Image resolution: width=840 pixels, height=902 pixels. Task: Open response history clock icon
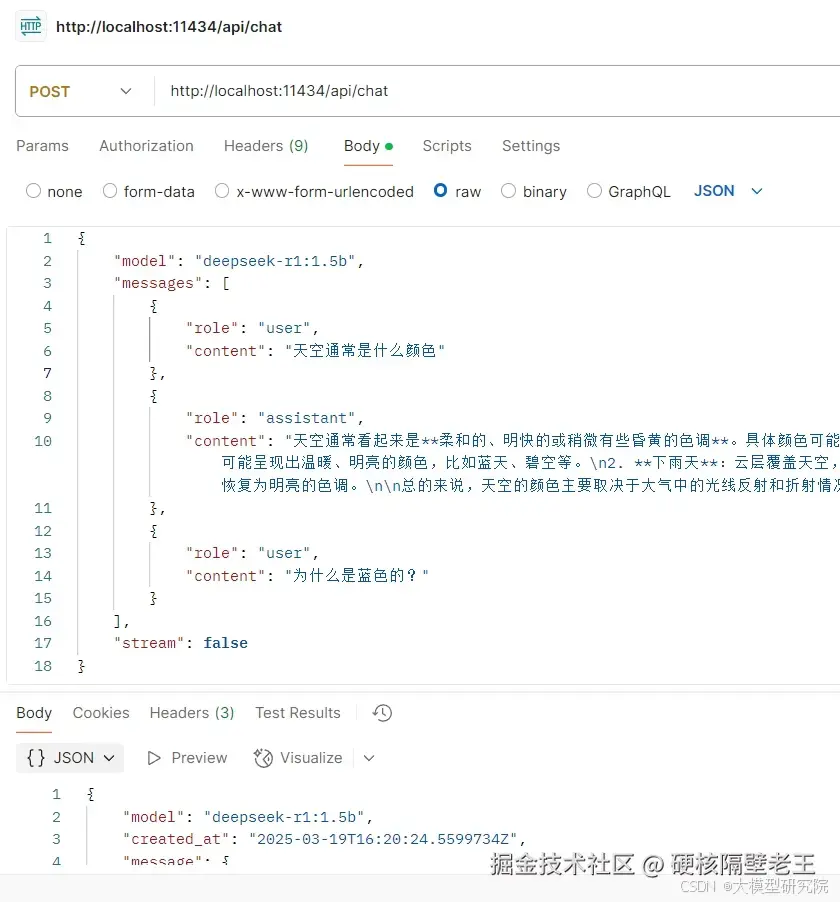pyautogui.click(x=382, y=713)
